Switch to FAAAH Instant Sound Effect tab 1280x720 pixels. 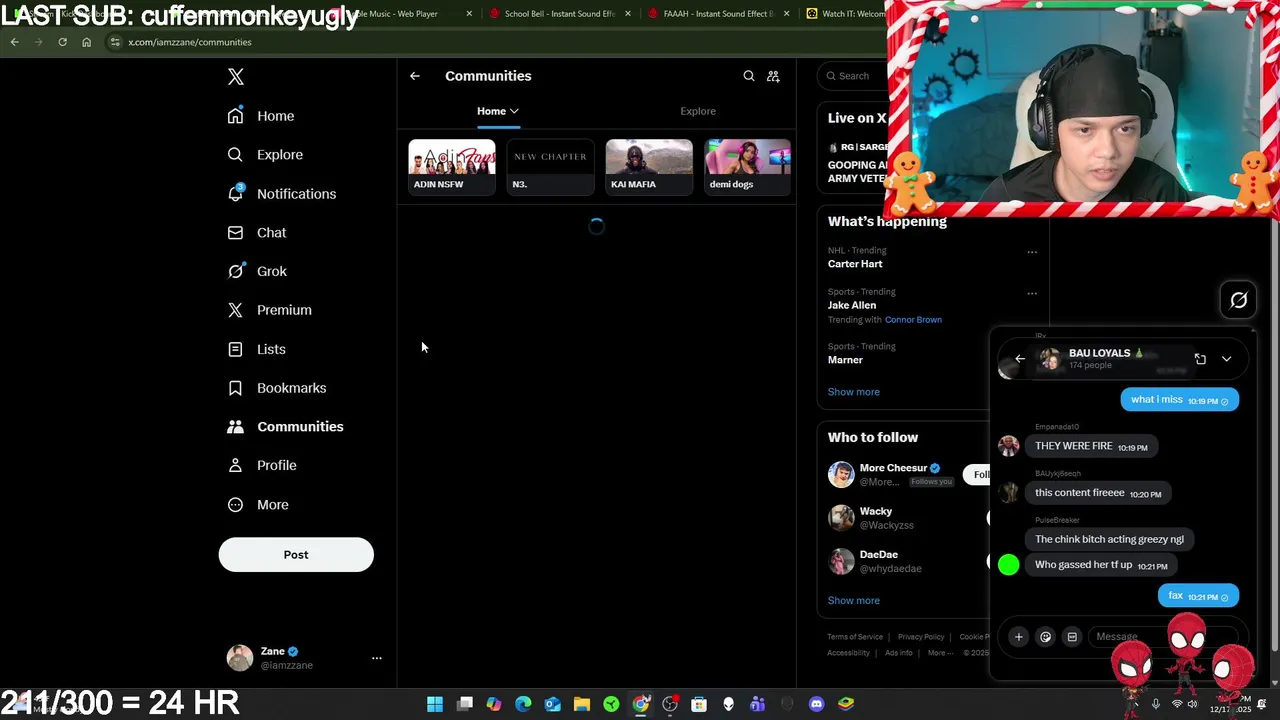click(719, 14)
